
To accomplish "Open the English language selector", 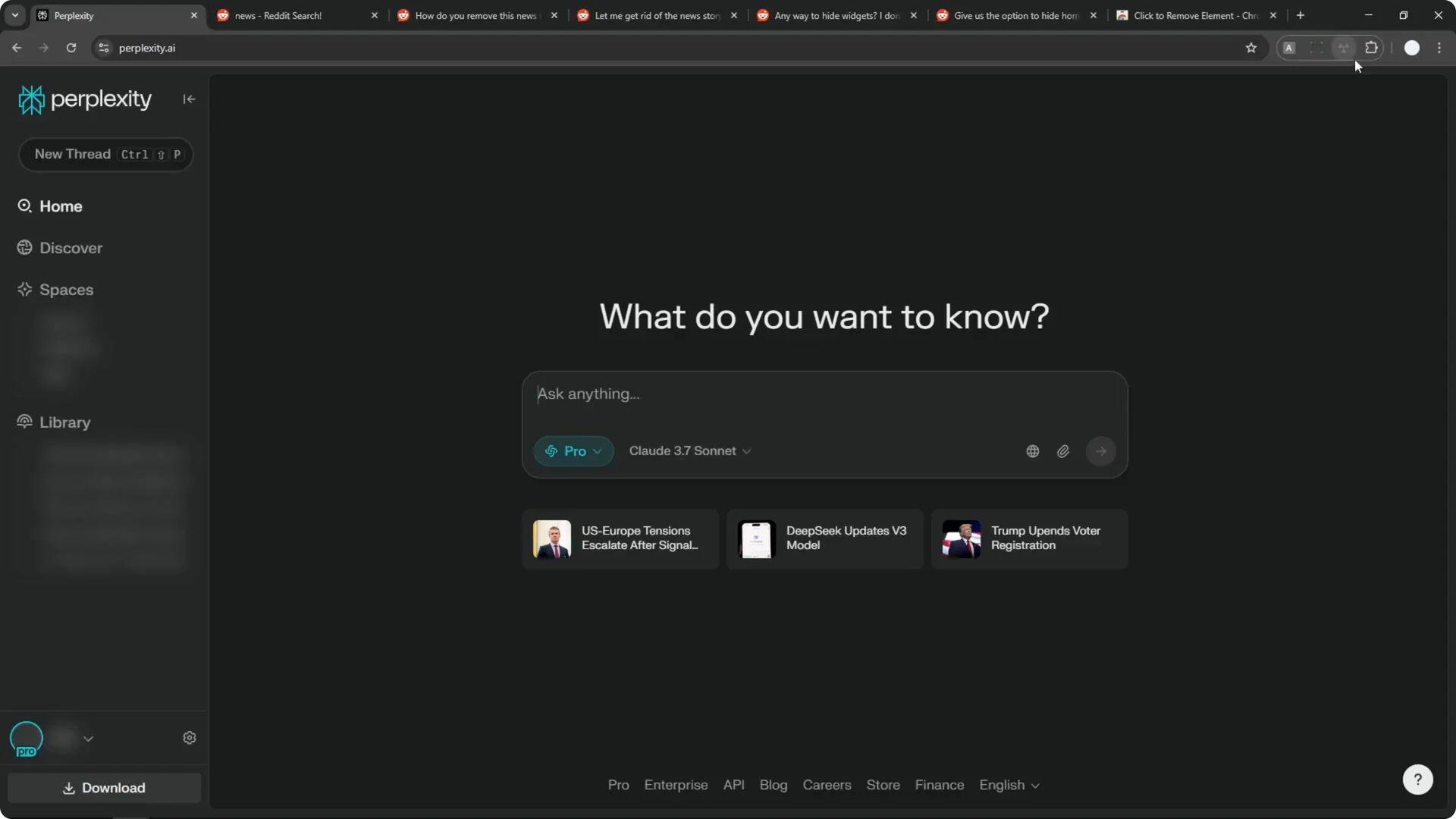I will tap(1009, 785).
